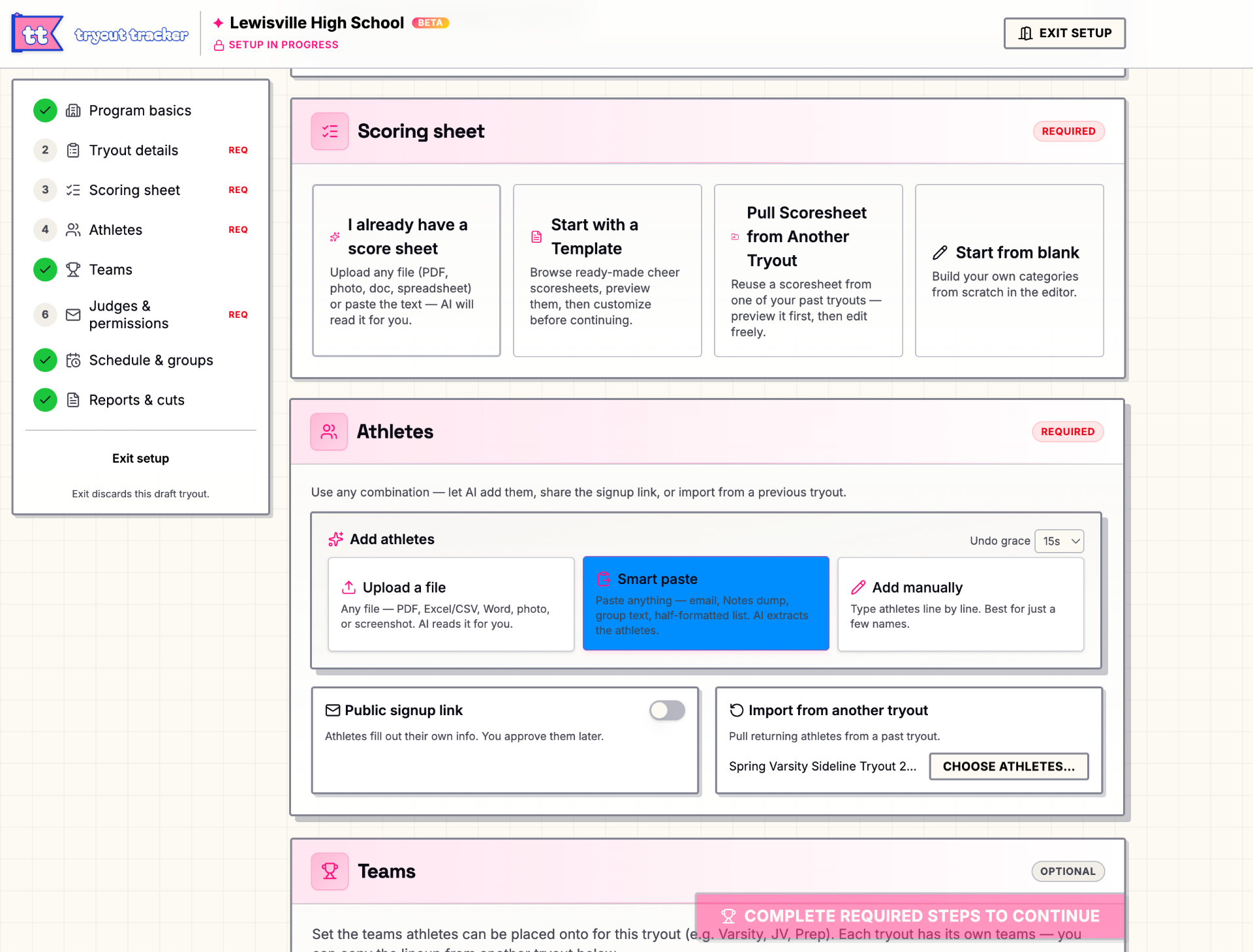Choose I already have a score sheet
The height and width of the screenshot is (952, 1253).
407,270
